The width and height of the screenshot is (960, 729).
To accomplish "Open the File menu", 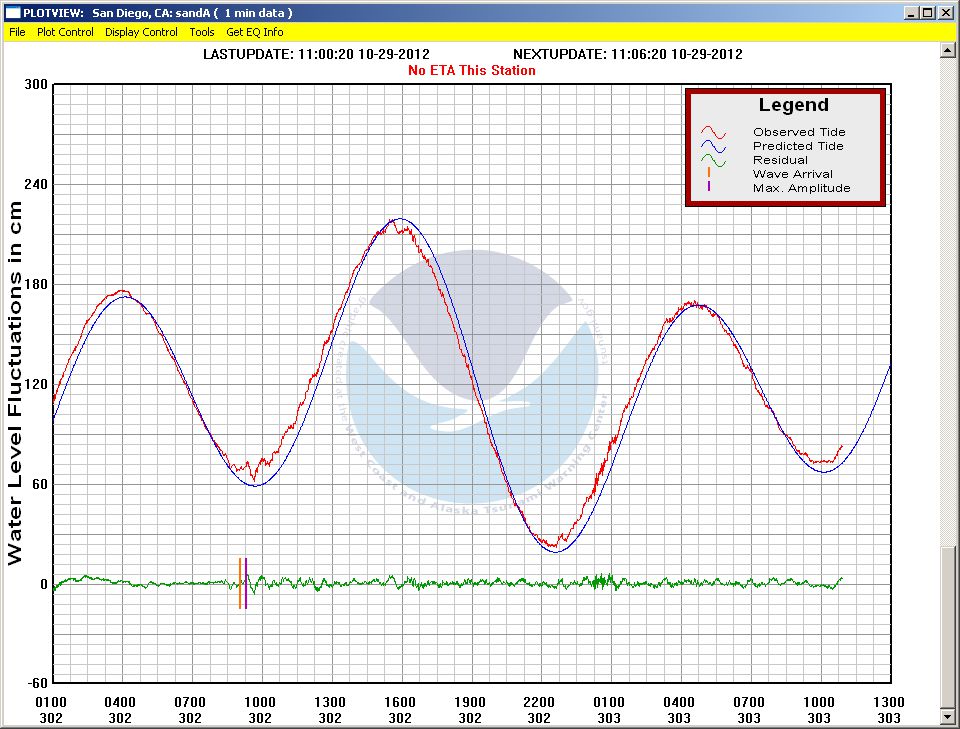I will click(17, 32).
